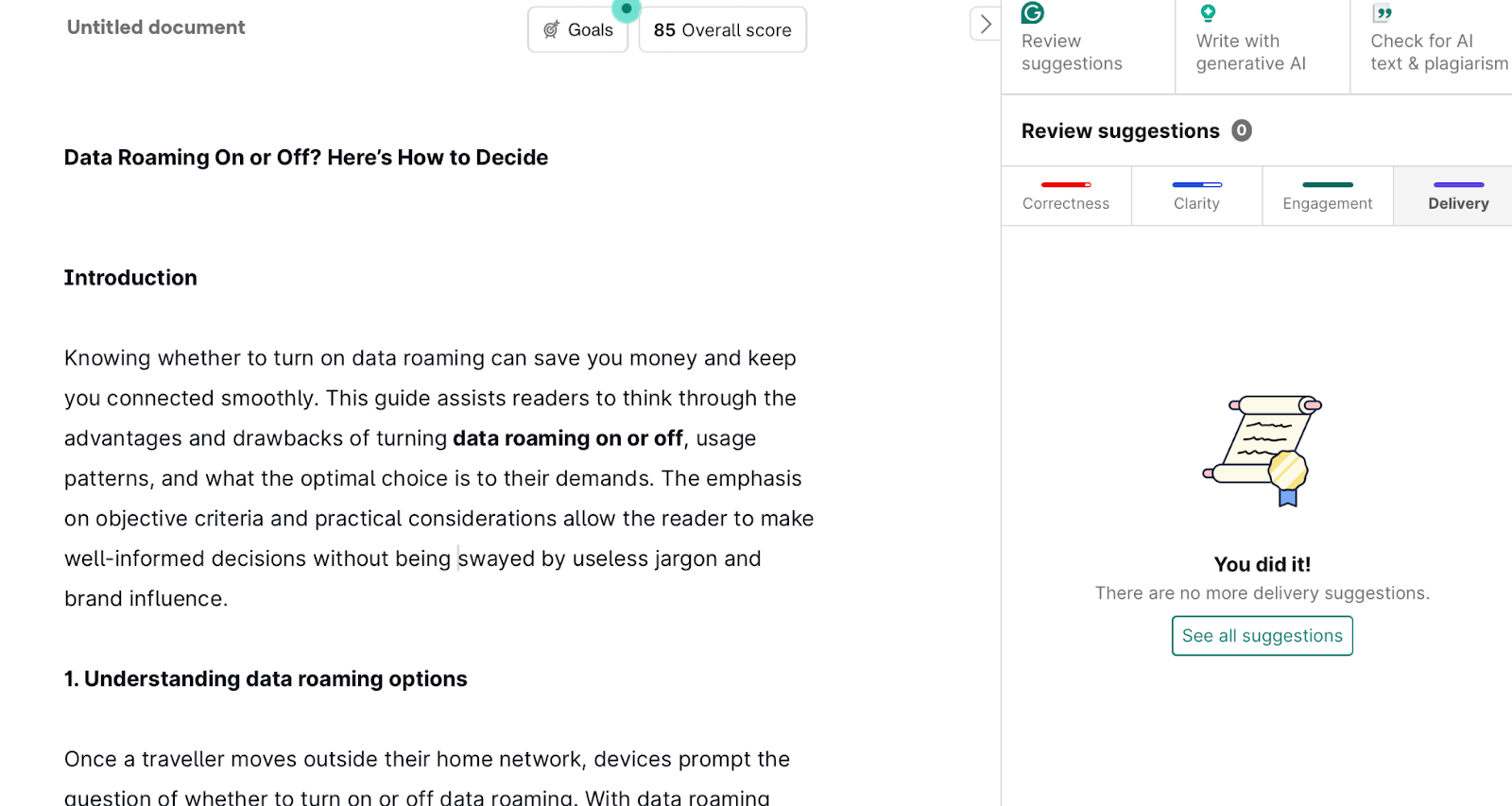Click the Untitled document title field
Screen dimensions: 1512x806
[156, 27]
